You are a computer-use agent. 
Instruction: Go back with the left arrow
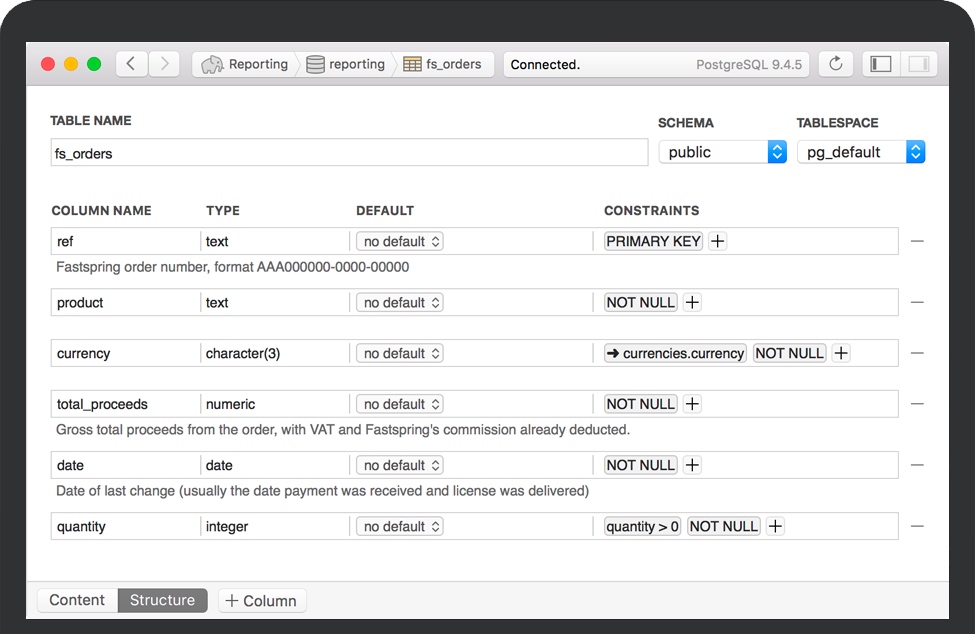click(x=132, y=64)
